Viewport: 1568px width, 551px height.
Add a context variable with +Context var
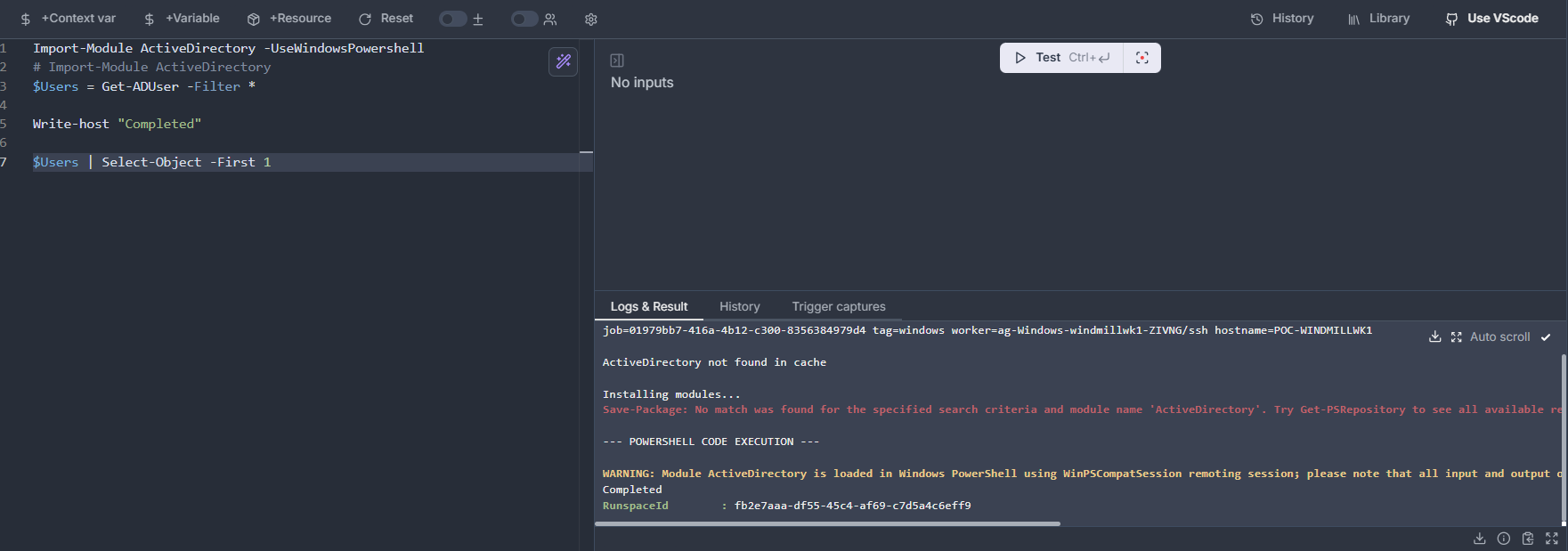click(68, 19)
